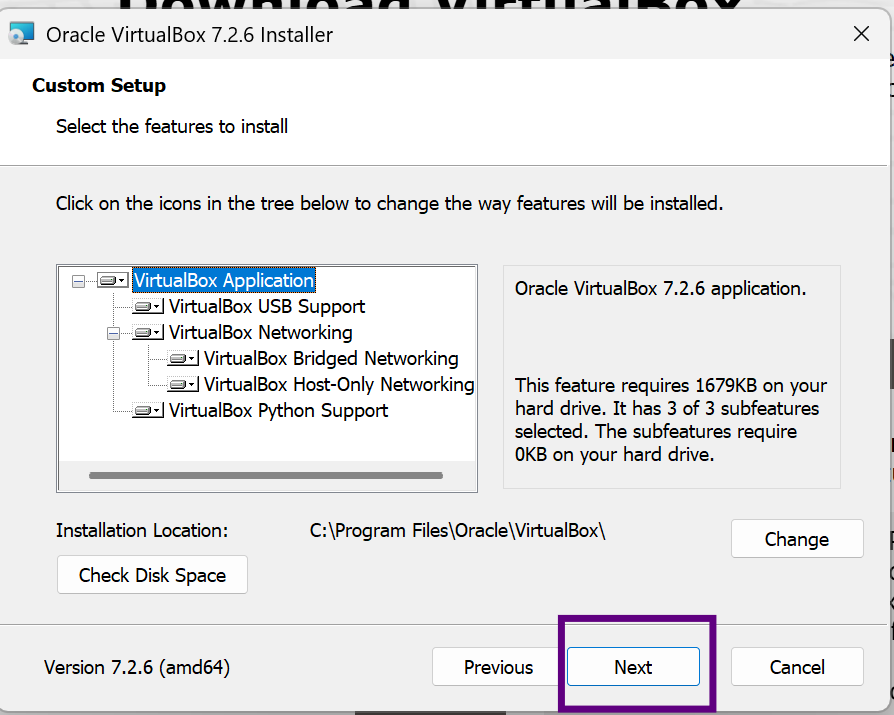
Task: Open feature icon dropdown for Bridged Networking
Action: coord(183,359)
